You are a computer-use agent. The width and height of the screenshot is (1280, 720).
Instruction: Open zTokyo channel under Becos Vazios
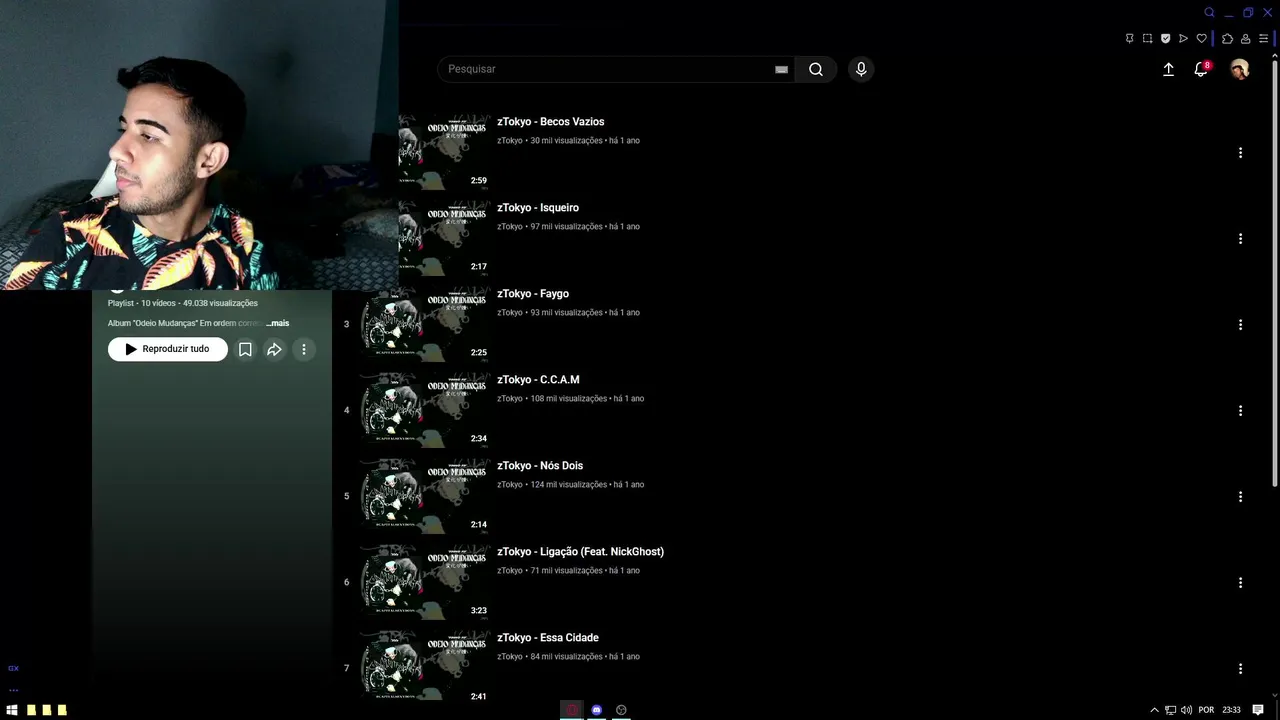(x=510, y=141)
